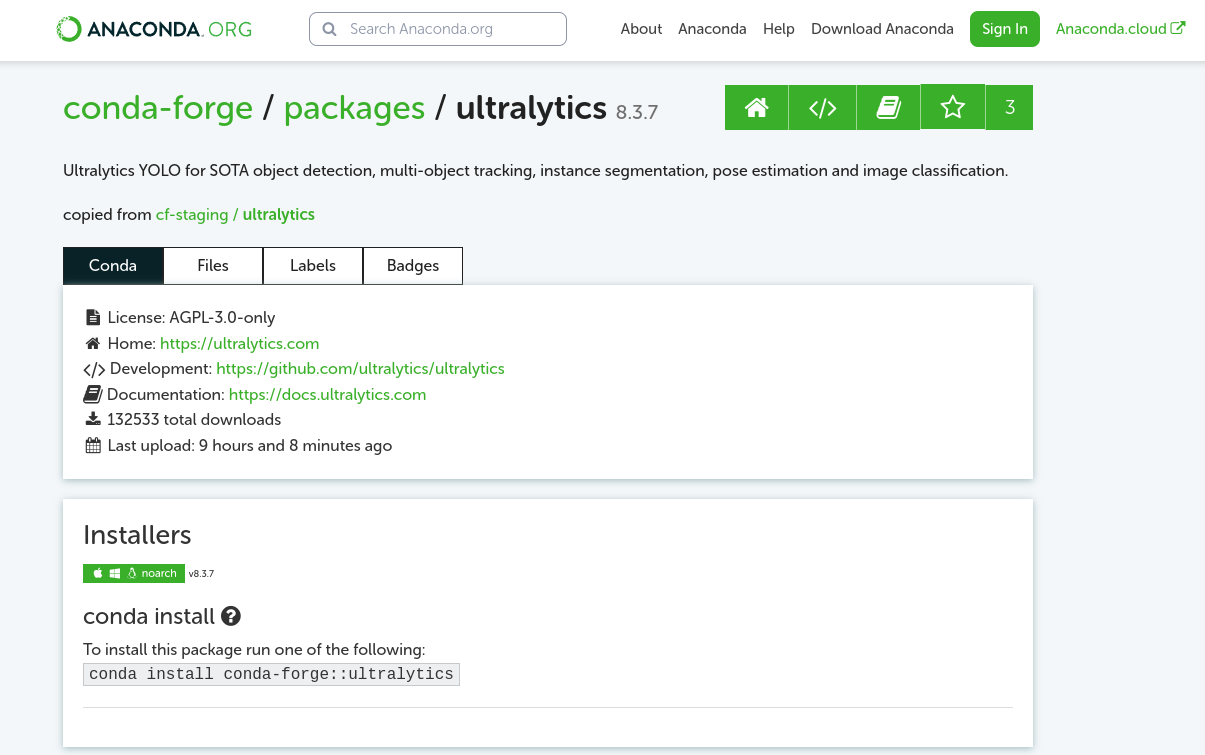The image size is (1205, 755).
Task: Click the 132533 total downloads text
Action: (x=194, y=420)
